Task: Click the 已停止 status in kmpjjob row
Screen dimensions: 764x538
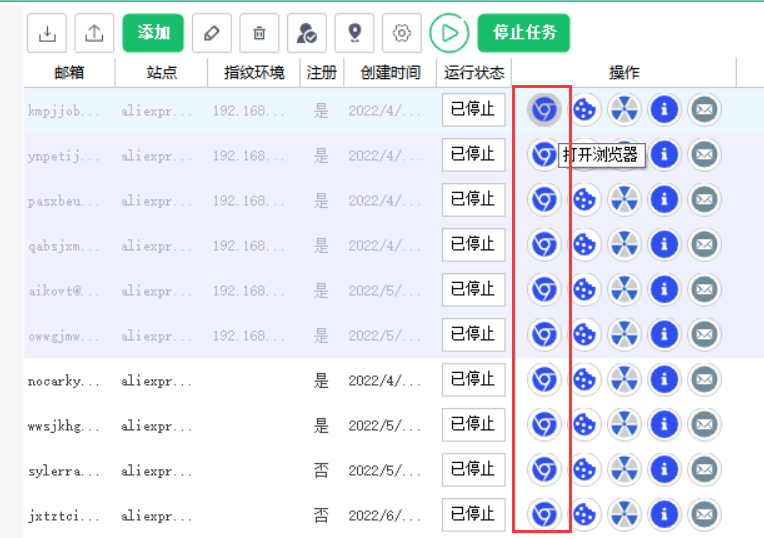Action: coord(474,110)
